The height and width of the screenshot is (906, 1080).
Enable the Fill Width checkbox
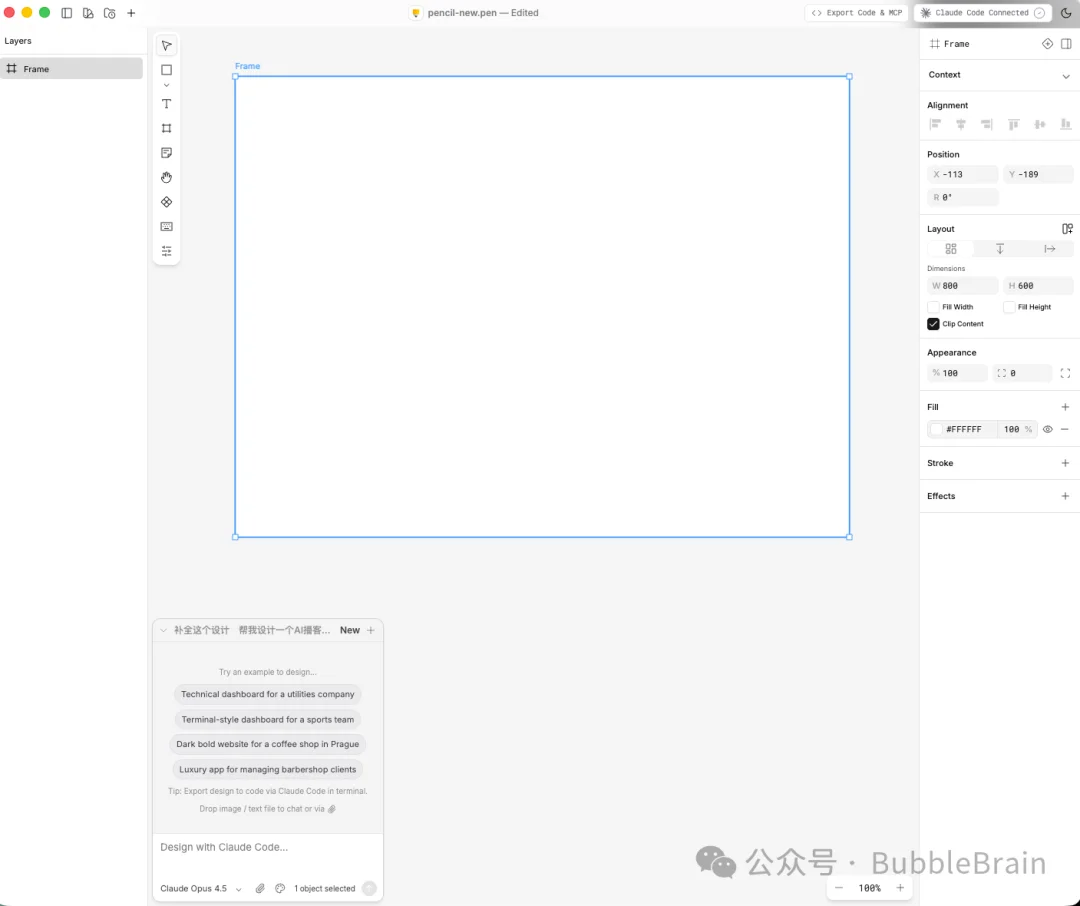[x=933, y=307]
